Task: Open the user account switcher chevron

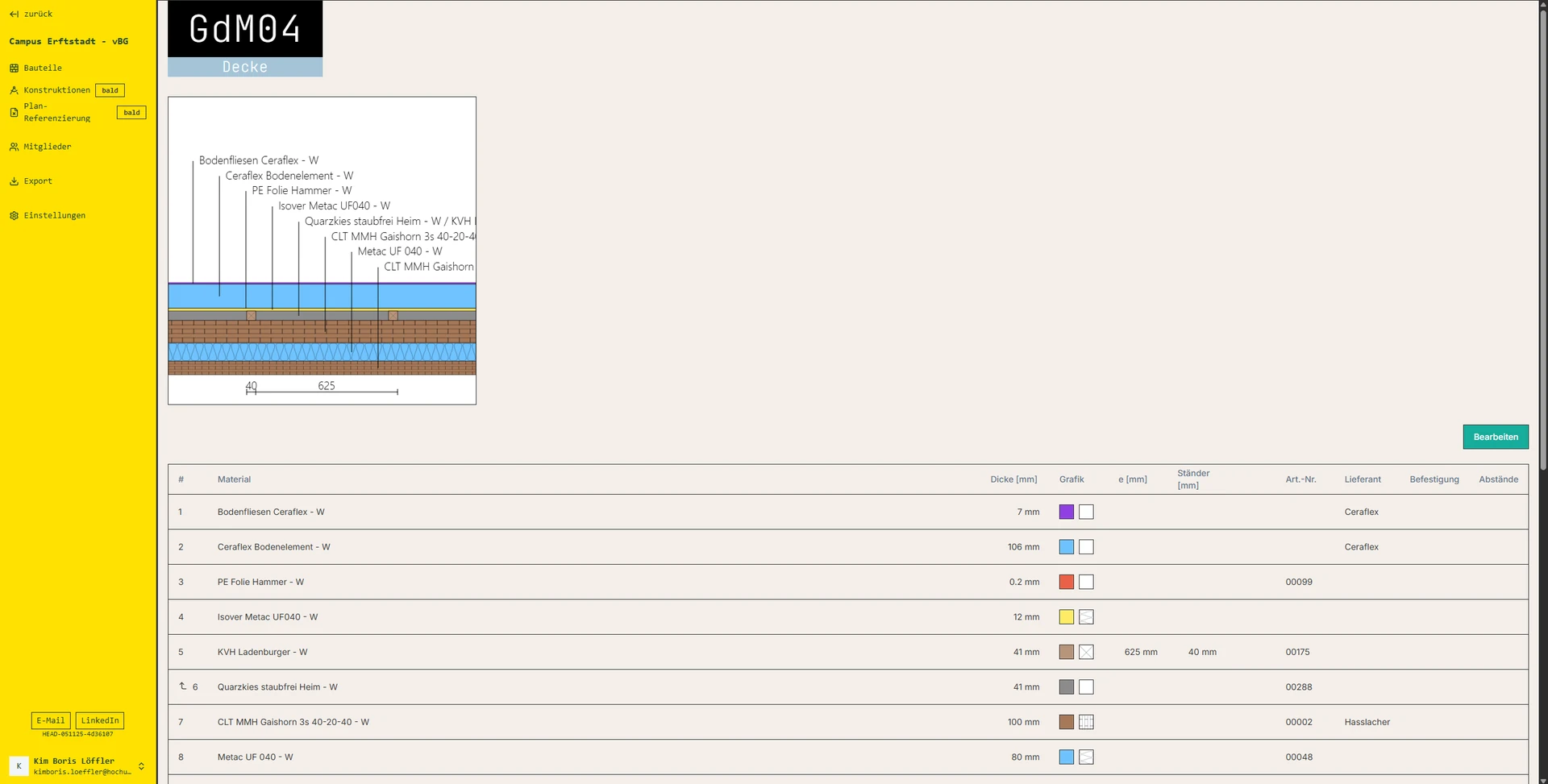Action: pyautogui.click(x=141, y=766)
